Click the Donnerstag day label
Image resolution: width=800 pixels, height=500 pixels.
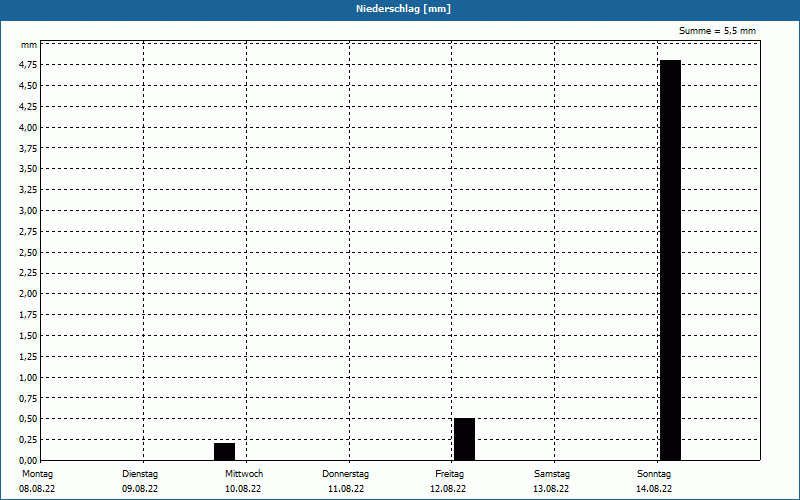click(x=345, y=474)
